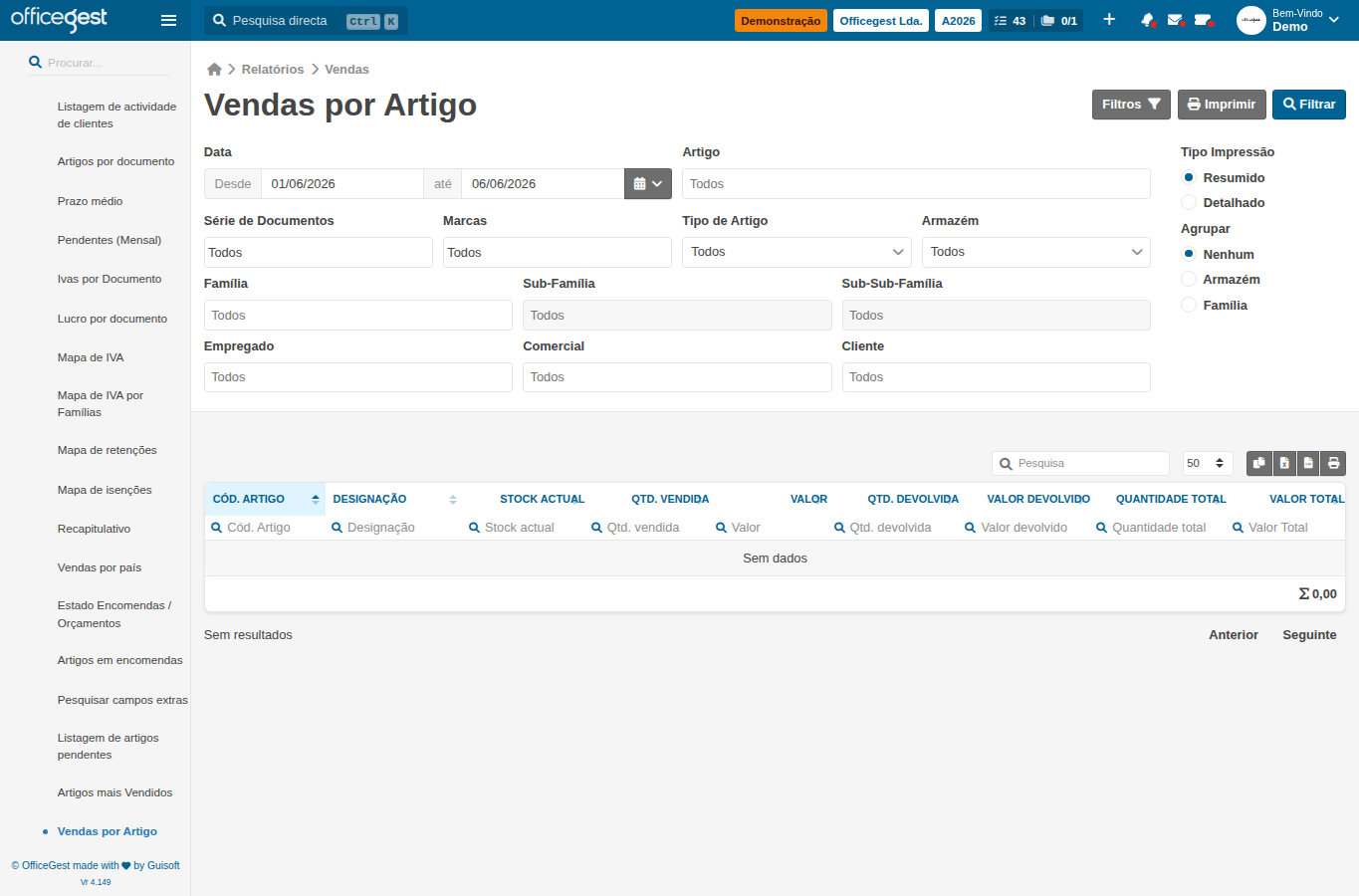The height and width of the screenshot is (896, 1359).
Task: Click the A2026 year button
Action: 959,20
